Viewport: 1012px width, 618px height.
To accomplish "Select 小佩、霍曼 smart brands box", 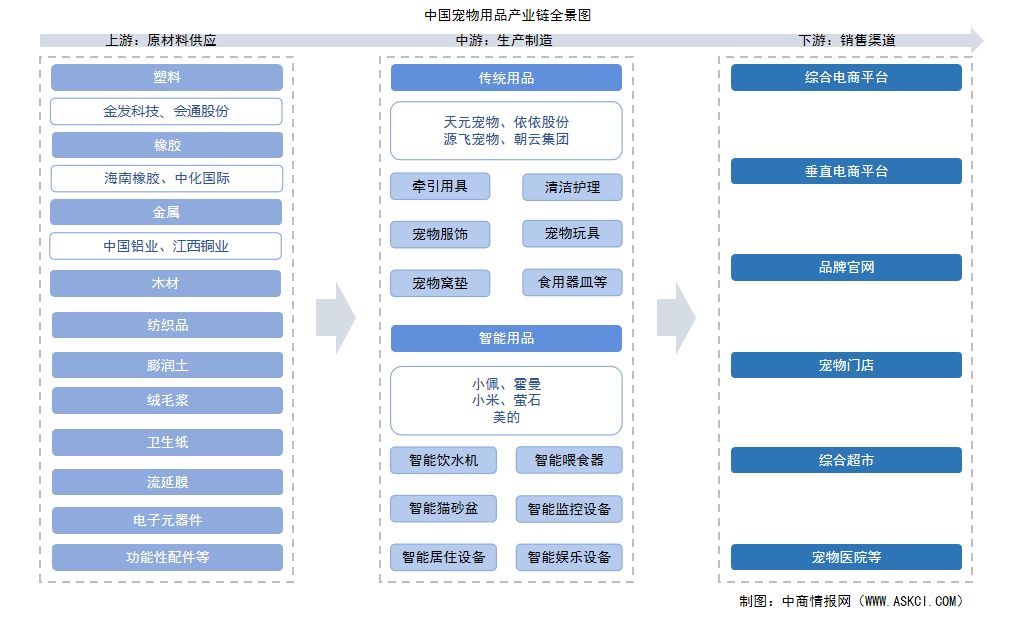I will click(x=506, y=401).
